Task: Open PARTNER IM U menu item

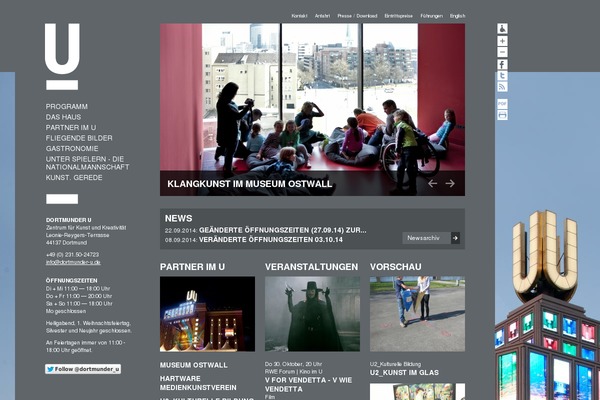Action: (x=71, y=127)
